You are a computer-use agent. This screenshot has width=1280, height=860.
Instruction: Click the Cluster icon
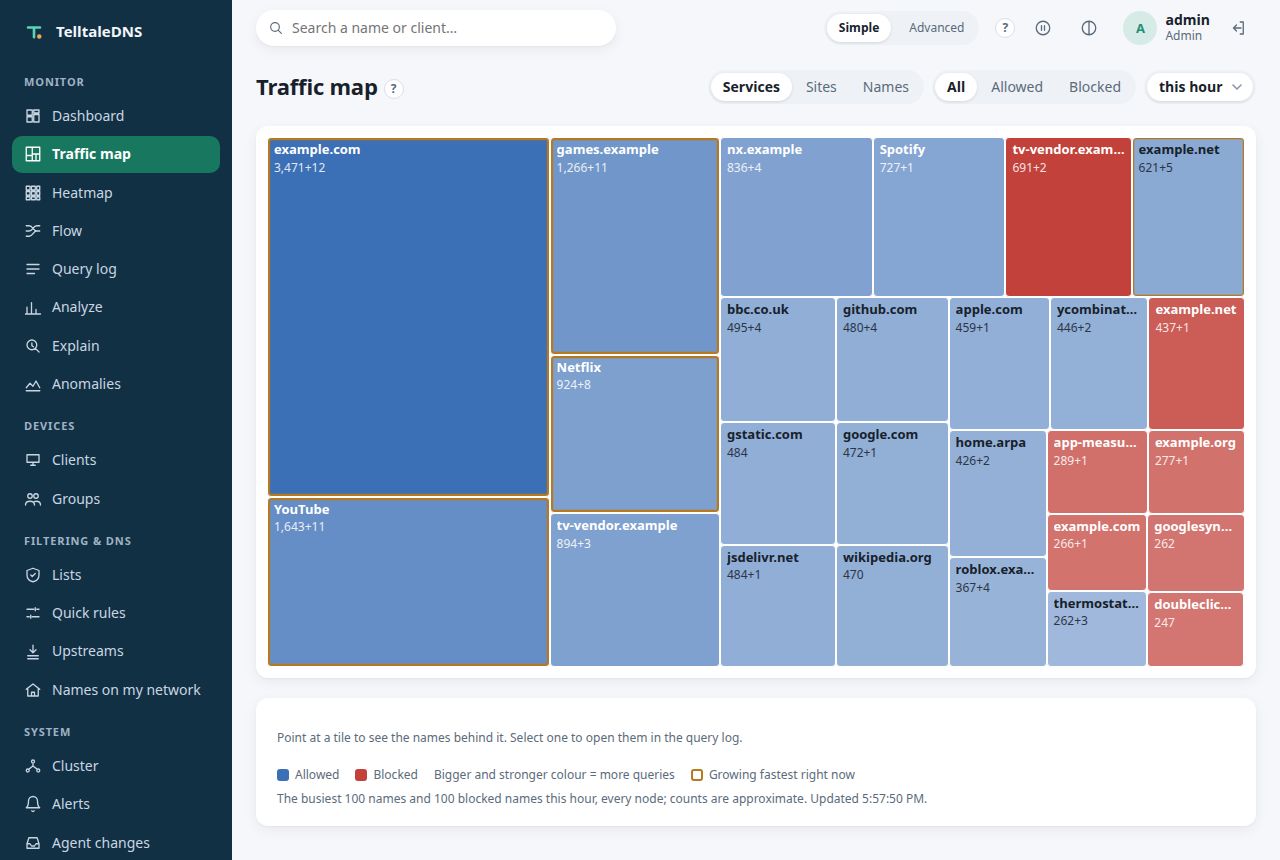[33, 766]
